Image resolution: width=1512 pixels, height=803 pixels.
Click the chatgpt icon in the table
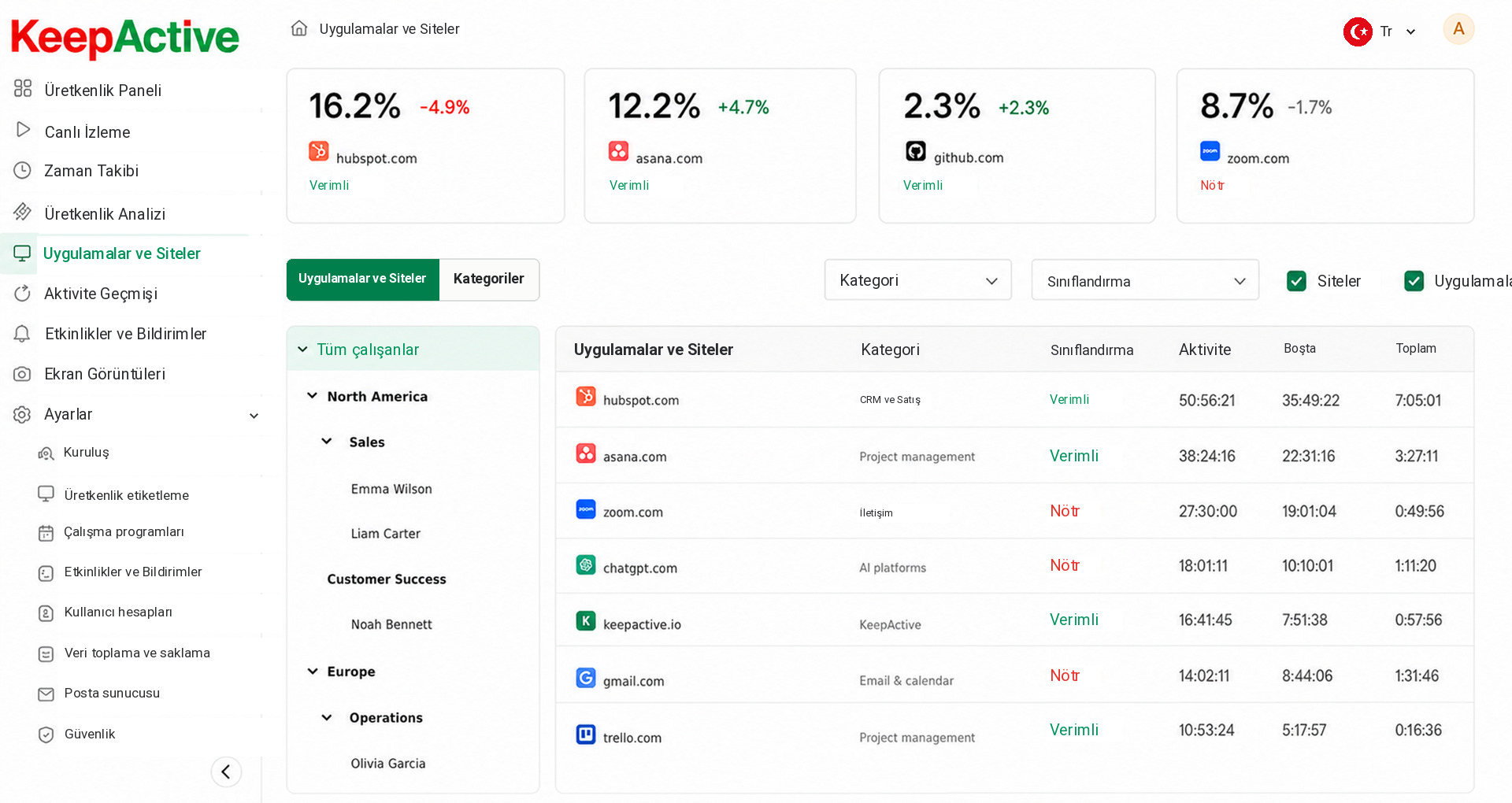click(586, 564)
